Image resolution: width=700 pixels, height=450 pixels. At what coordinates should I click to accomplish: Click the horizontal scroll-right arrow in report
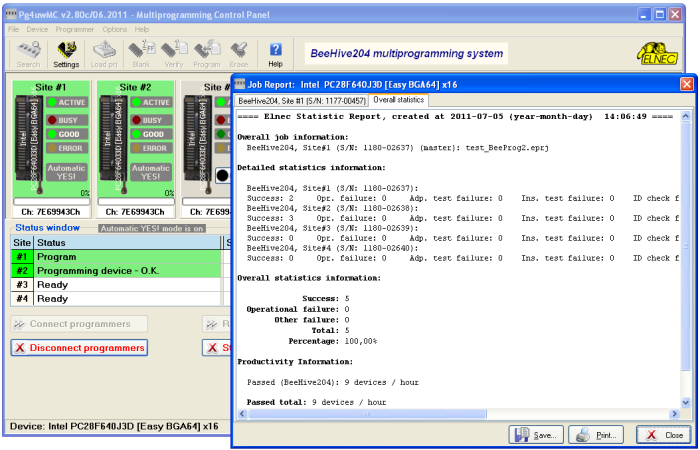675,414
